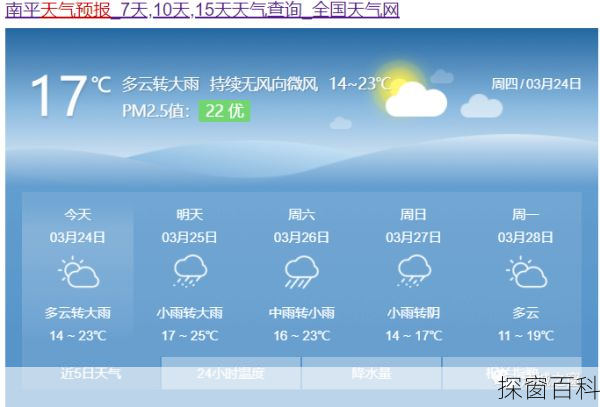Click the 03月27日 date text
This screenshot has width=600, height=407.
coord(413,238)
